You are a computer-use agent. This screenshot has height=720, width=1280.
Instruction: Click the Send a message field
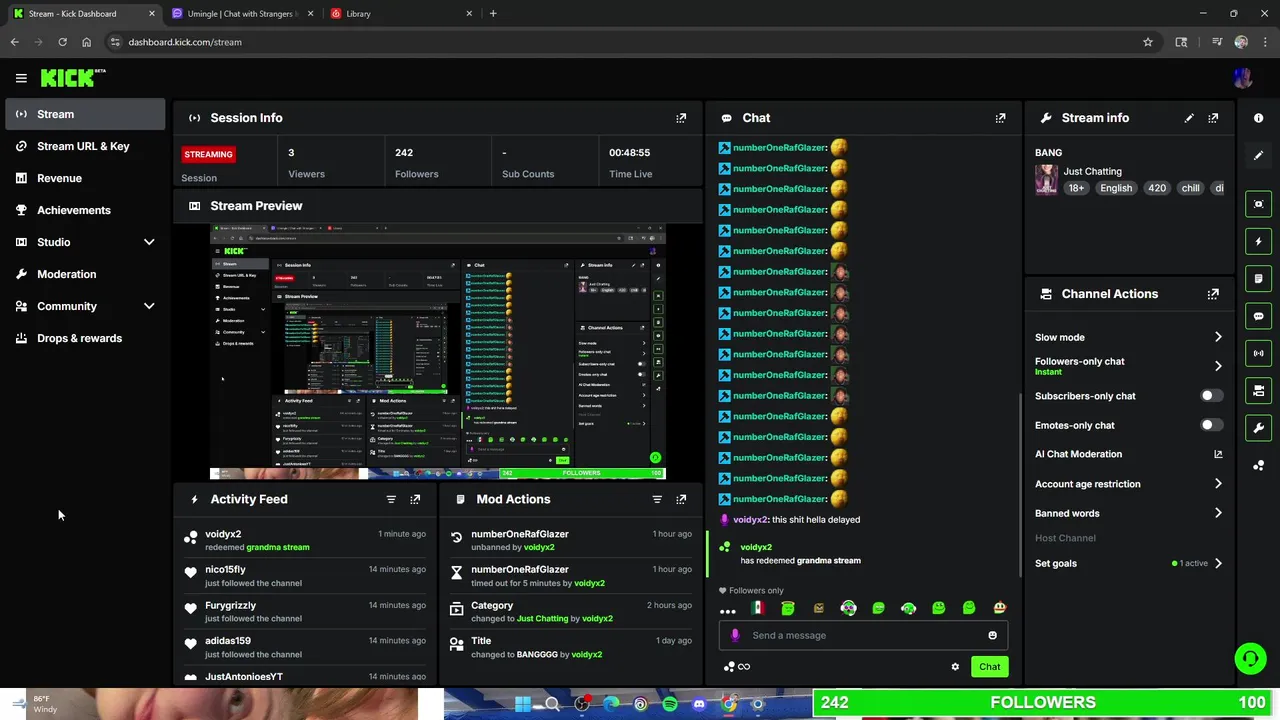tap(863, 635)
